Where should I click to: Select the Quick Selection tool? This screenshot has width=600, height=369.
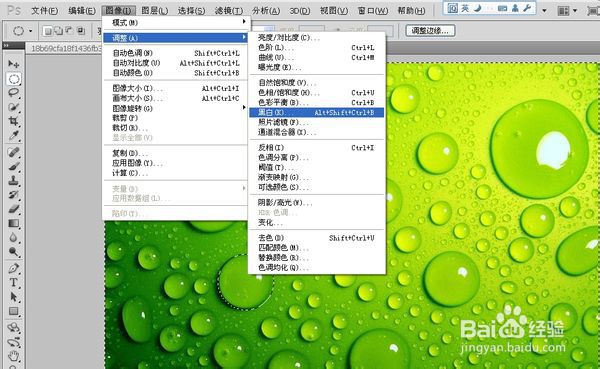click(x=14, y=107)
